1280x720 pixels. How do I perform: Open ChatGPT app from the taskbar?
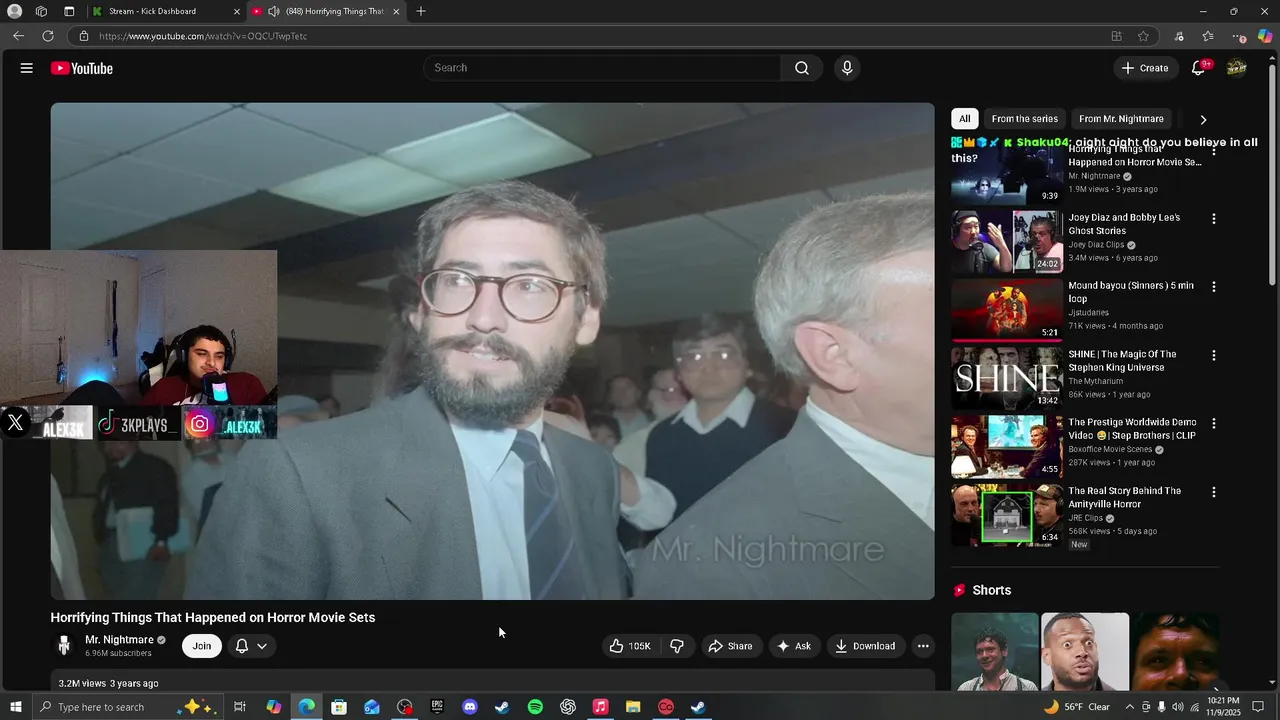(568, 707)
